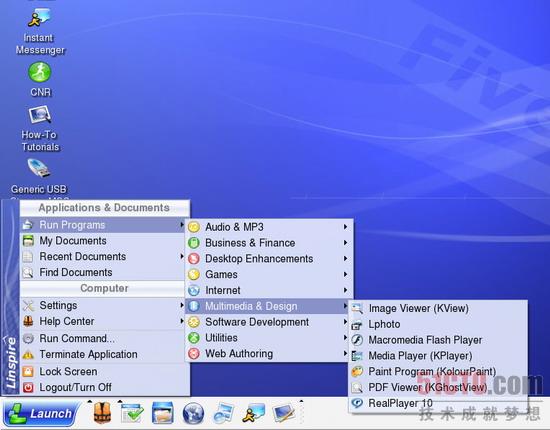
Task: Launch the web browser globe icon
Action: point(193,413)
